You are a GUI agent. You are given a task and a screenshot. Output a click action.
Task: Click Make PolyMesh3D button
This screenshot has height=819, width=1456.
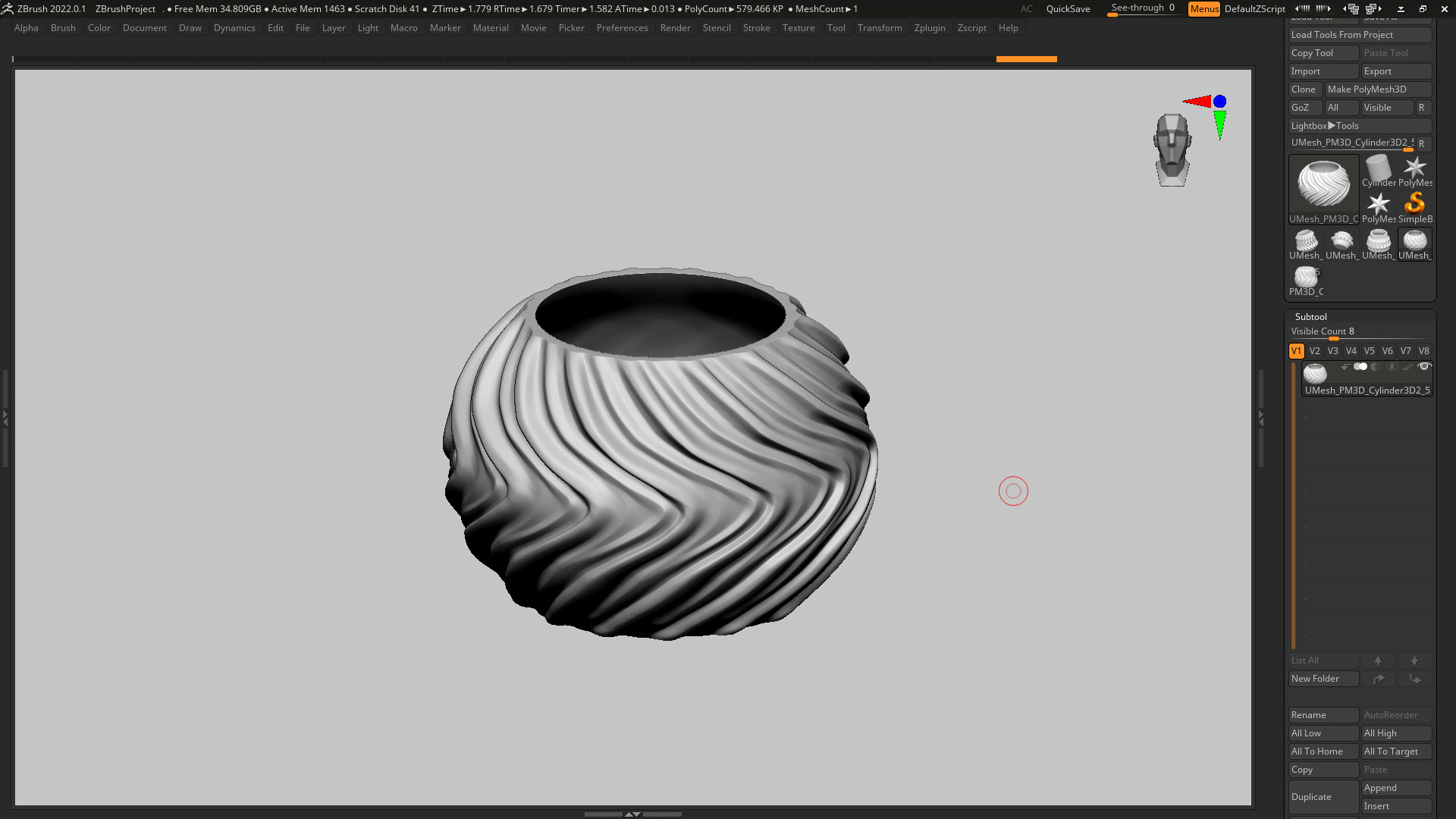[1379, 89]
